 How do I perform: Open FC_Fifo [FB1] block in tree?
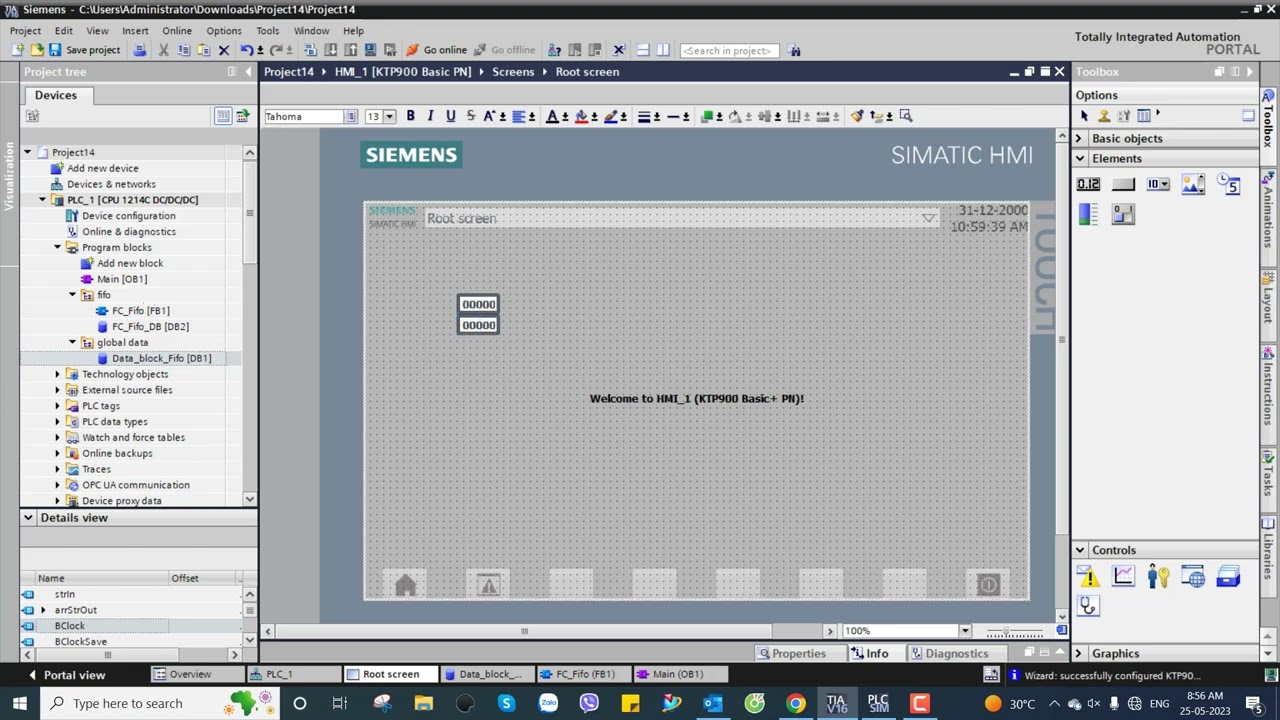point(140,311)
